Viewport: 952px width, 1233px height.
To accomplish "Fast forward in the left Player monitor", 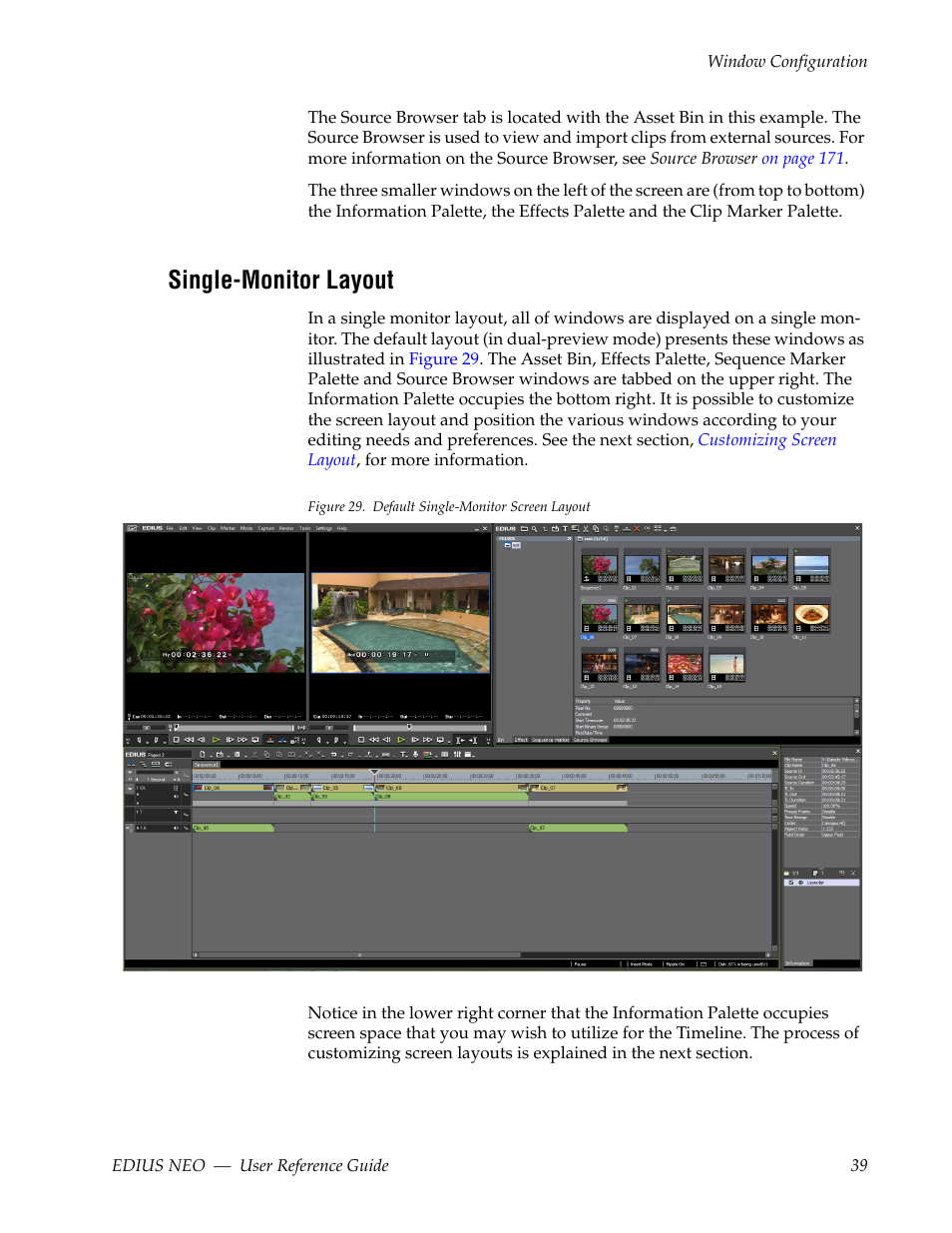I will (242, 740).
